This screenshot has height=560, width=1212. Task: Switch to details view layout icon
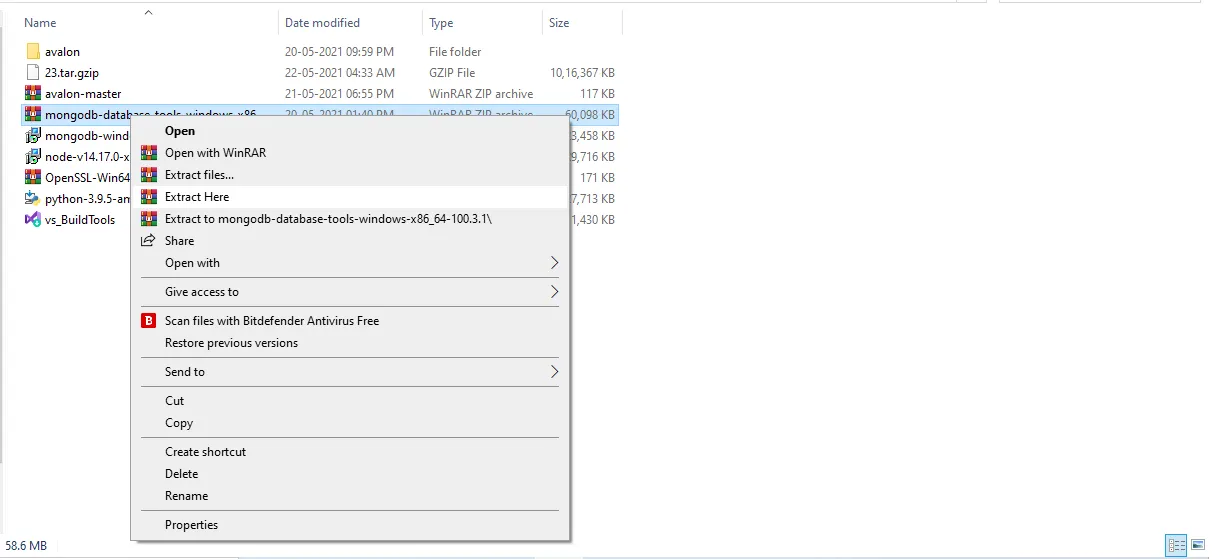tap(1175, 545)
